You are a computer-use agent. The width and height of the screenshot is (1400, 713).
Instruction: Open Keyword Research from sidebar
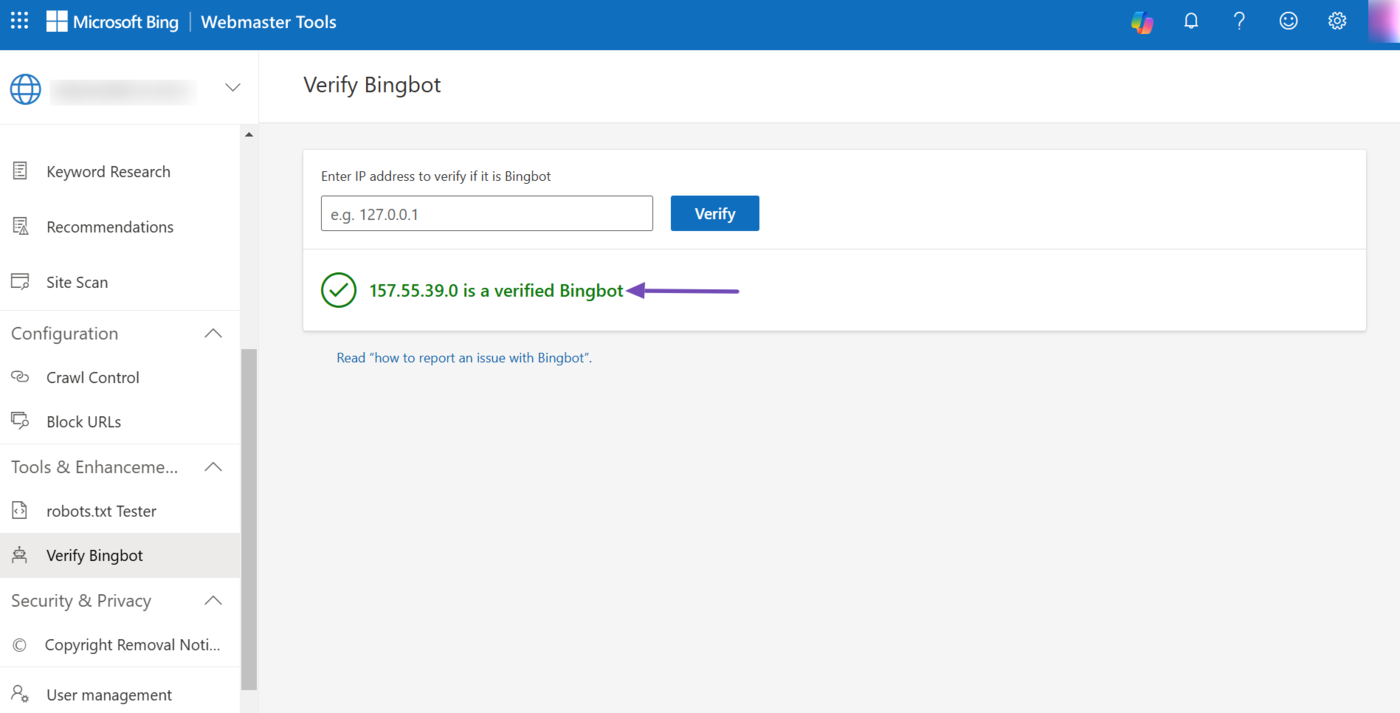pyautogui.click(x=108, y=172)
